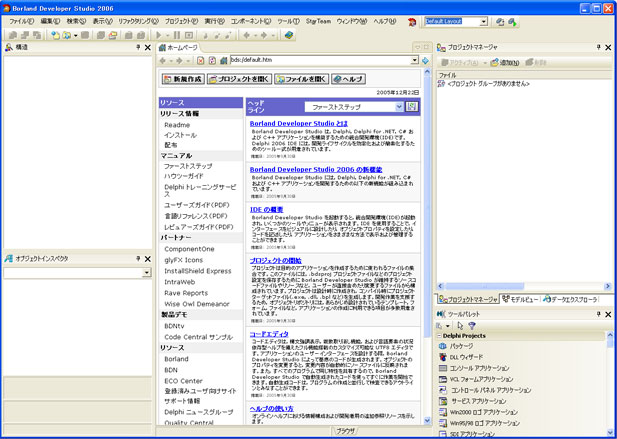617x439 pixels.
Task: Click the 新規作成 button
Action: [183, 79]
